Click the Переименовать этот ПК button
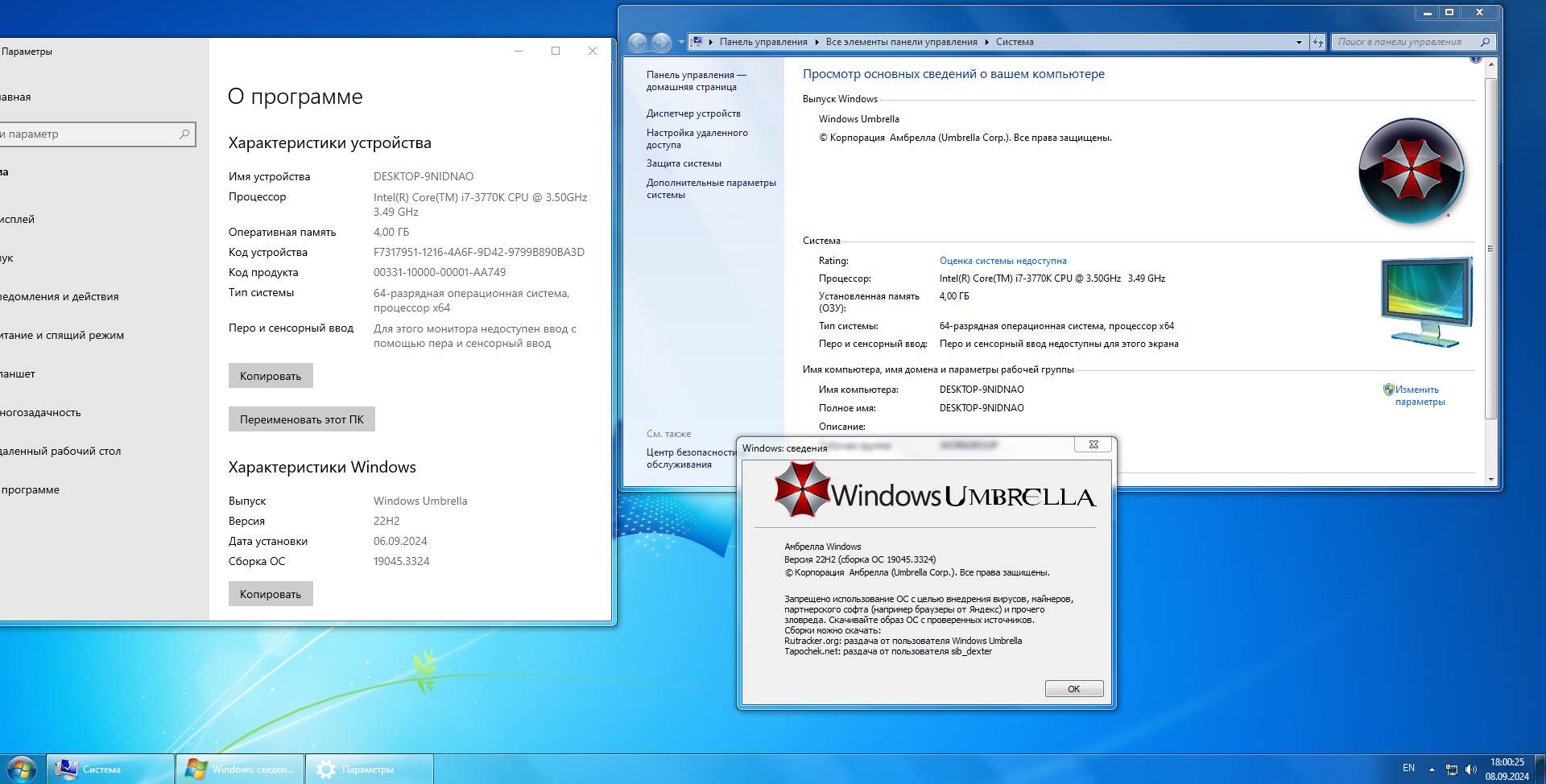This screenshot has height=784, width=1546. point(301,419)
